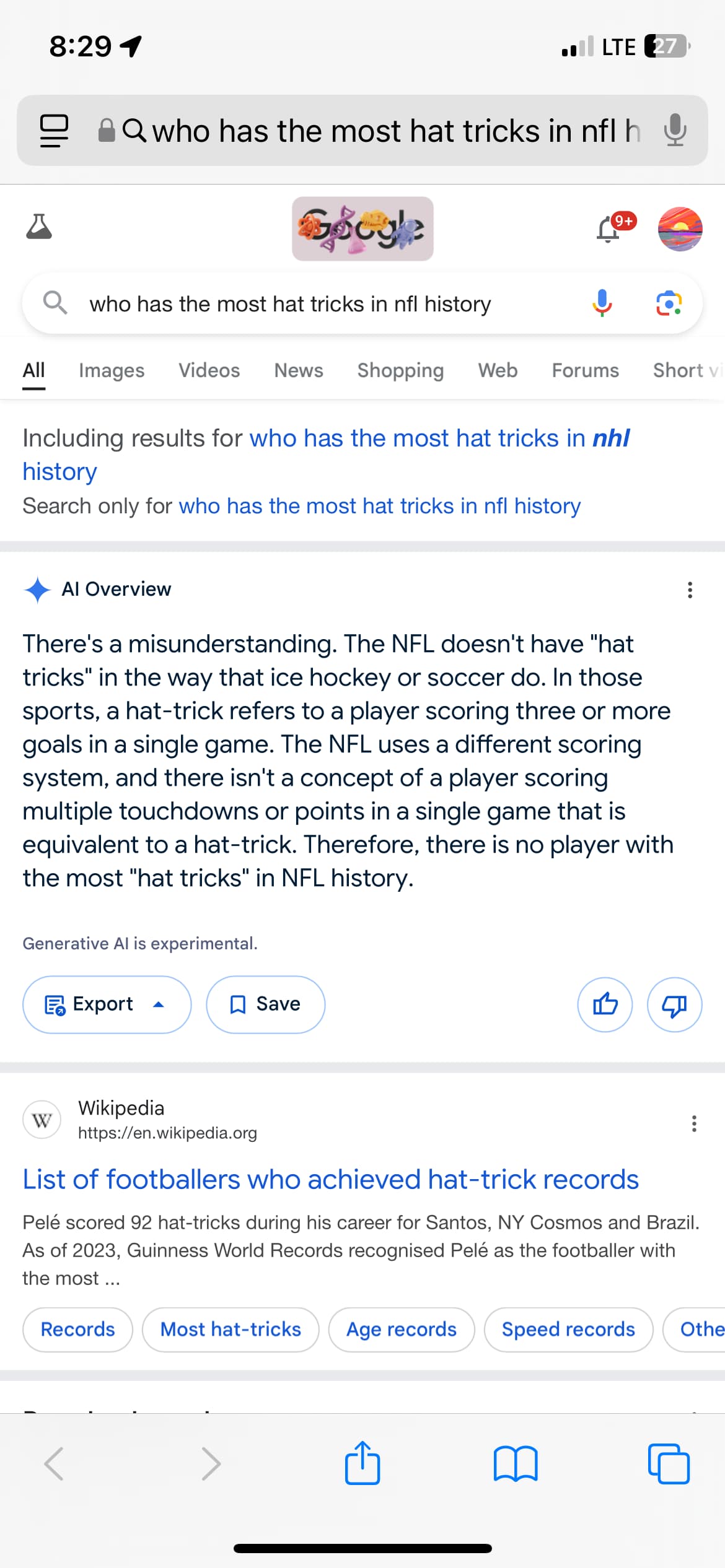Show Safari open tabs overview
The width and height of the screenshot is (725, 1568).
coord(668,1463)
